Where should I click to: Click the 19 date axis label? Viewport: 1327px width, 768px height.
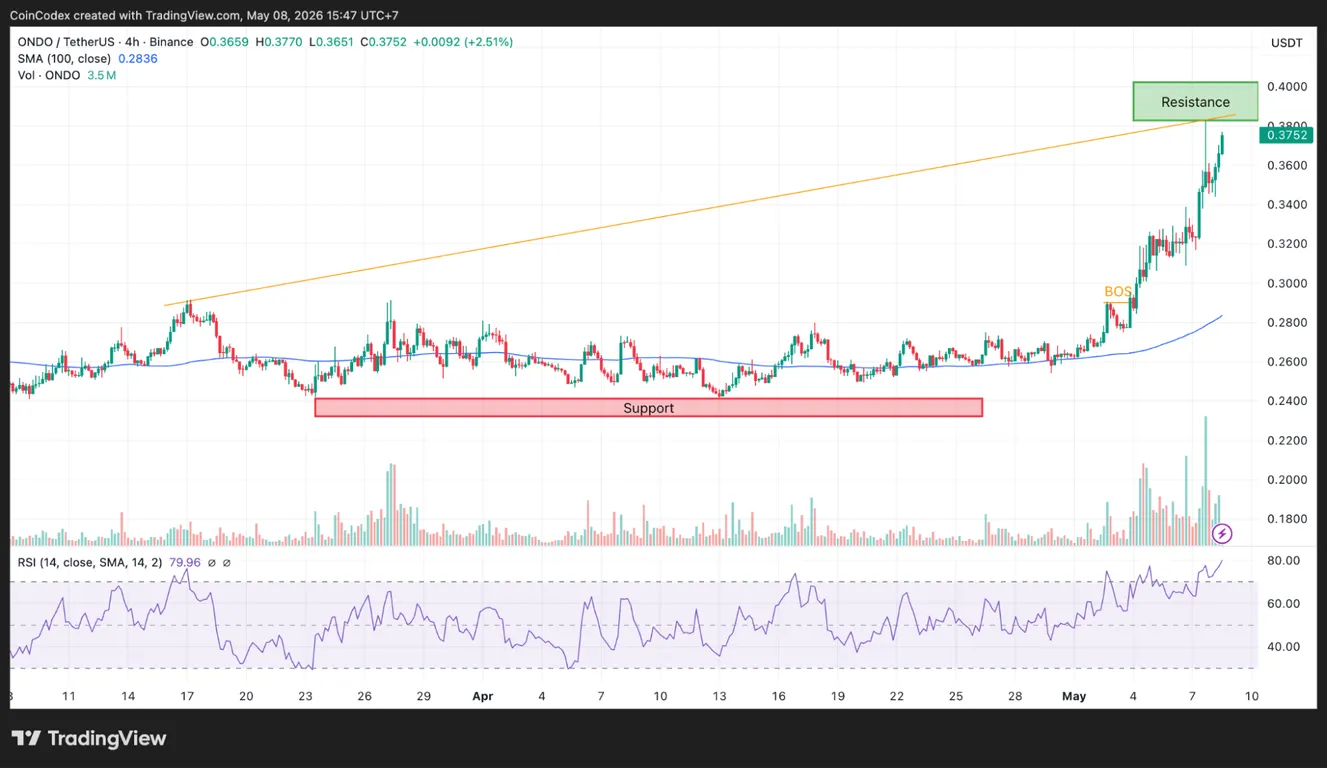click(x=838, y=696)
